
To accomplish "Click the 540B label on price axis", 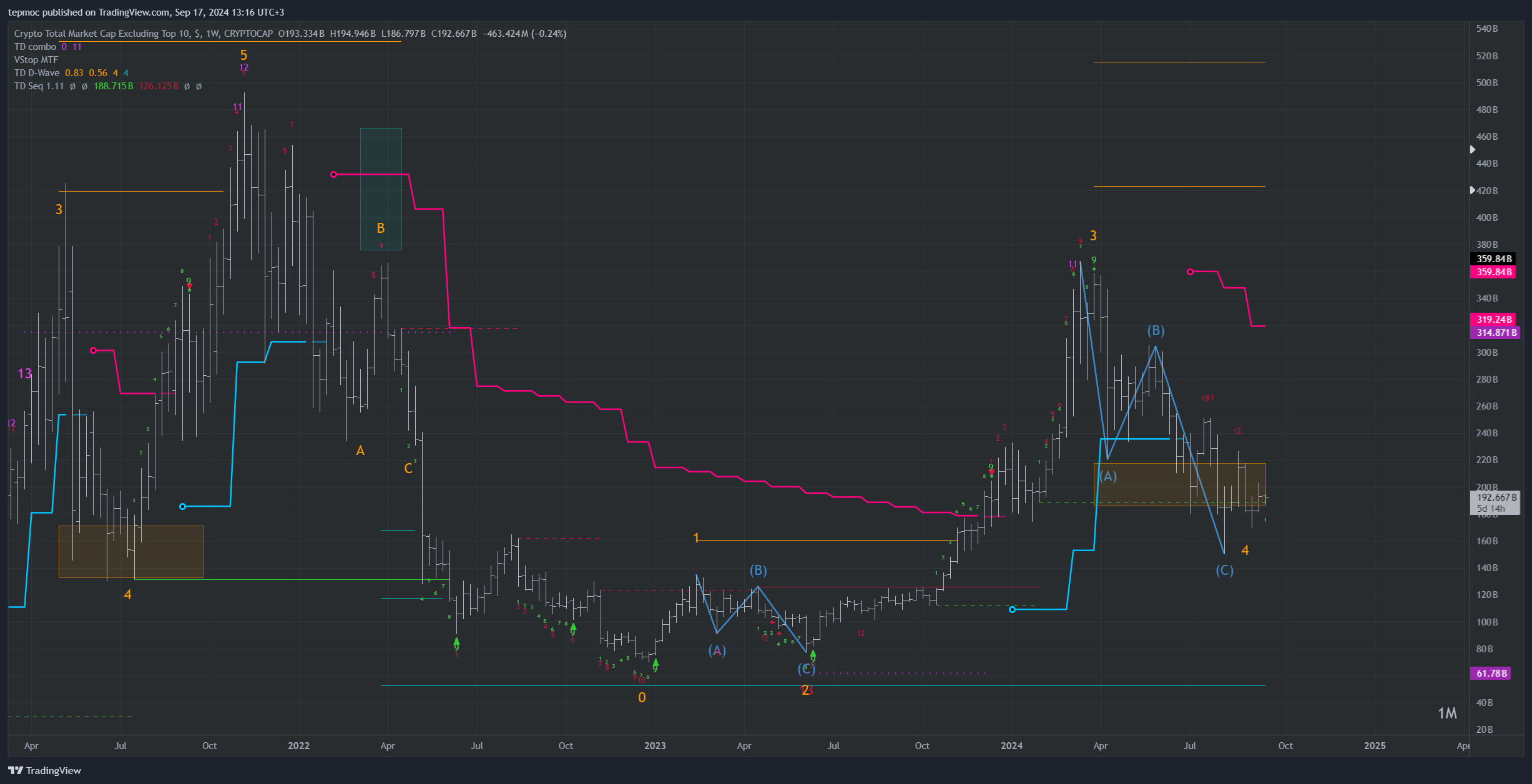I will point(1486,29).
